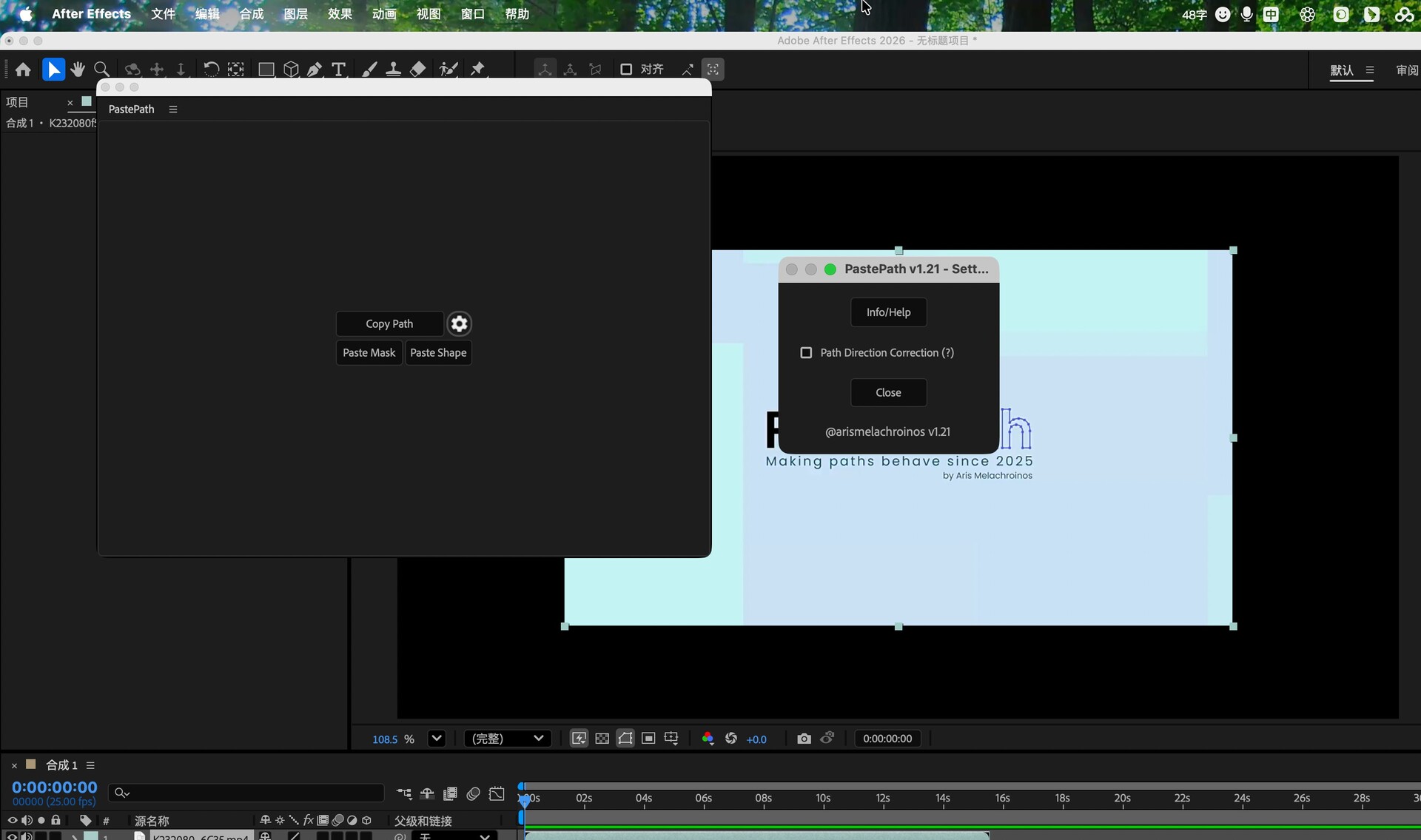This screenshot has width=1421, height=840.
Task: Click the Copy Path button
Action: pyautogui.click(x=389, y=323)
